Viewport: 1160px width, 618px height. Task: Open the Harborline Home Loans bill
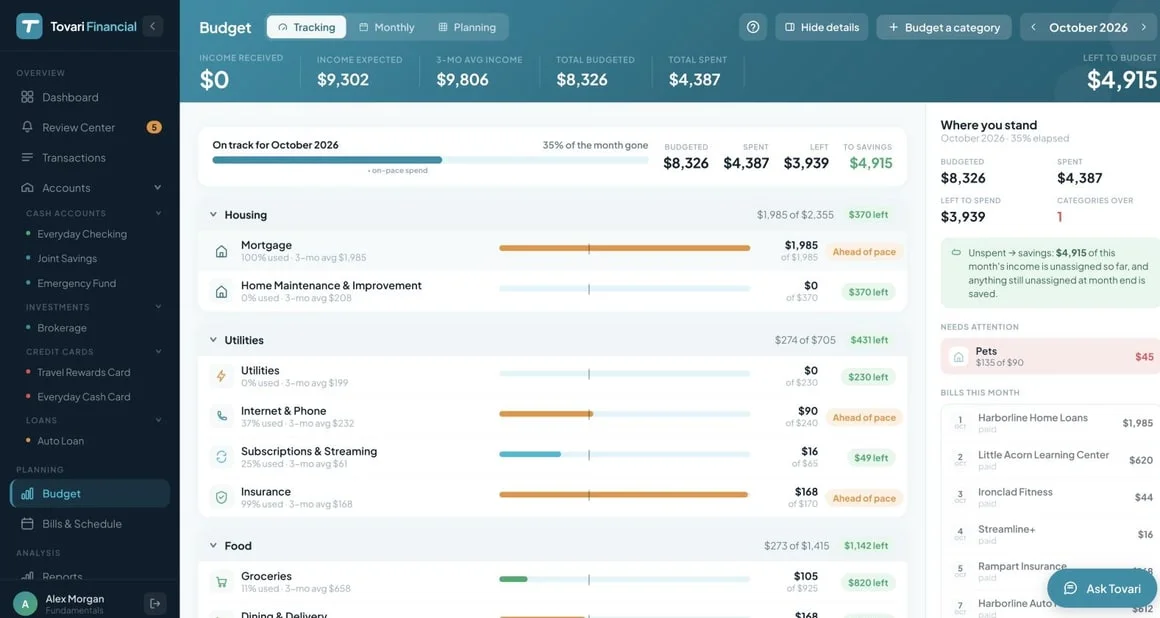(1050, 423)
